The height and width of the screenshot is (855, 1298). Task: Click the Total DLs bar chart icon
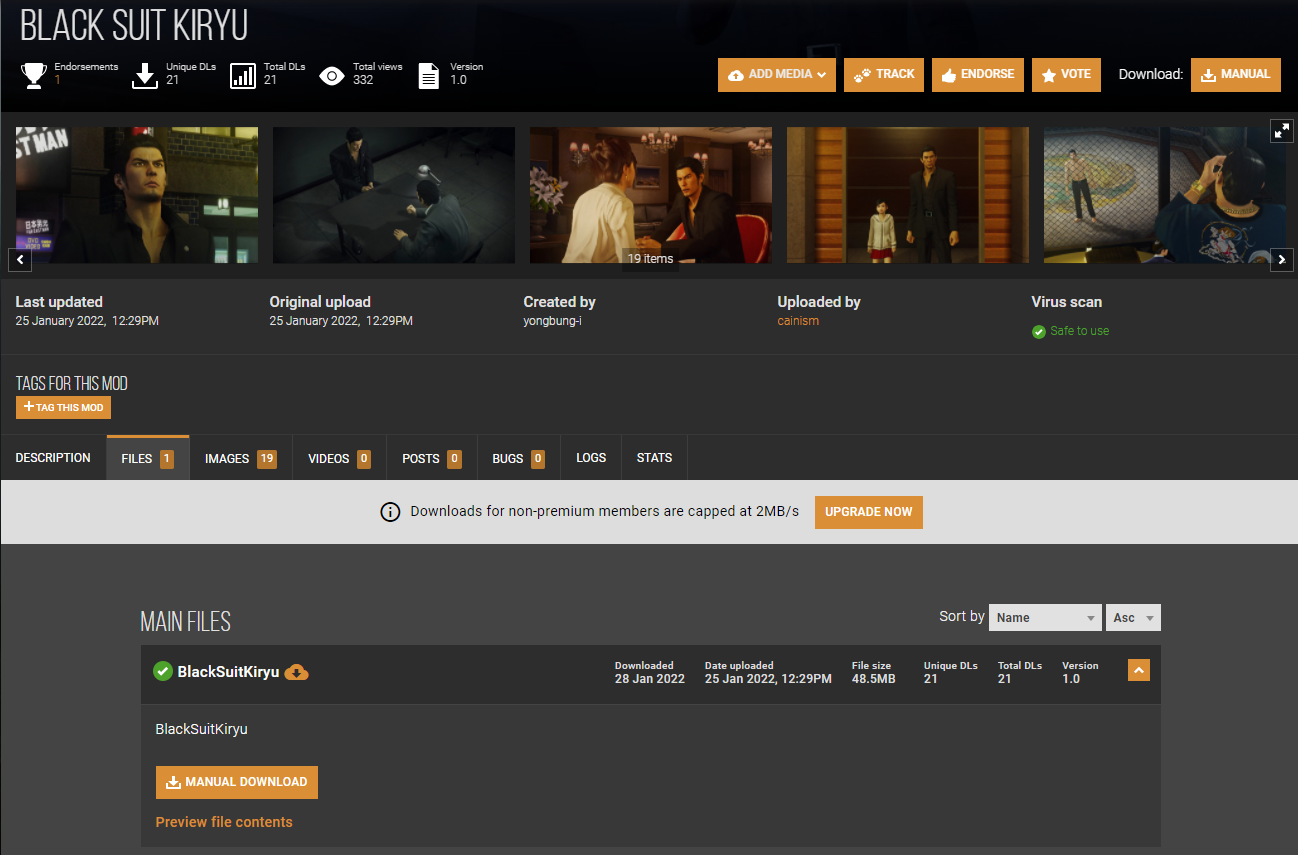click(243, 76)
